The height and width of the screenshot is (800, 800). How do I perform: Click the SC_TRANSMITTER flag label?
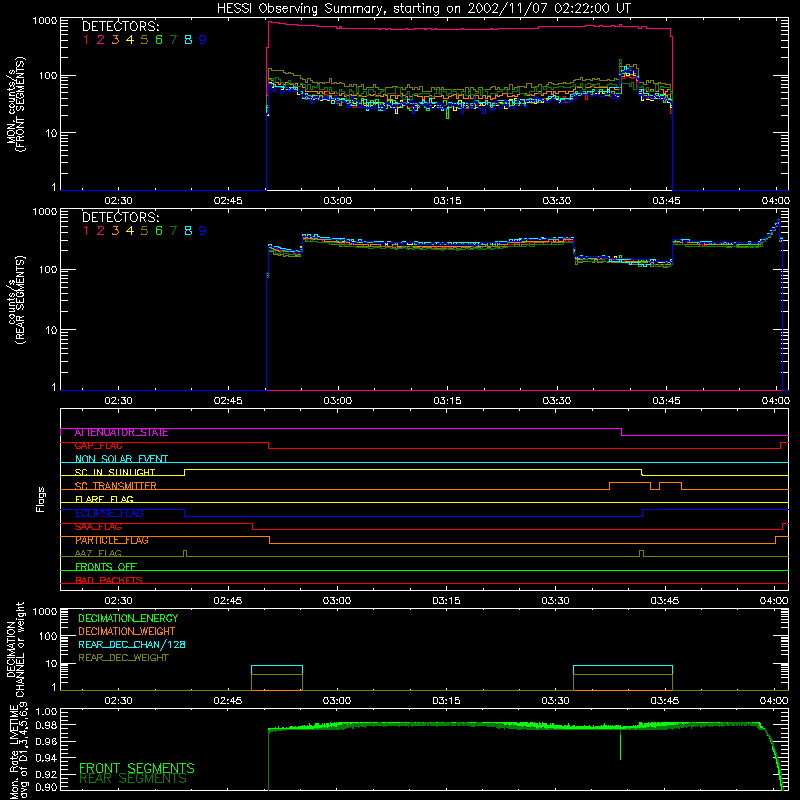pyautogui.click(x=116, y=486)
